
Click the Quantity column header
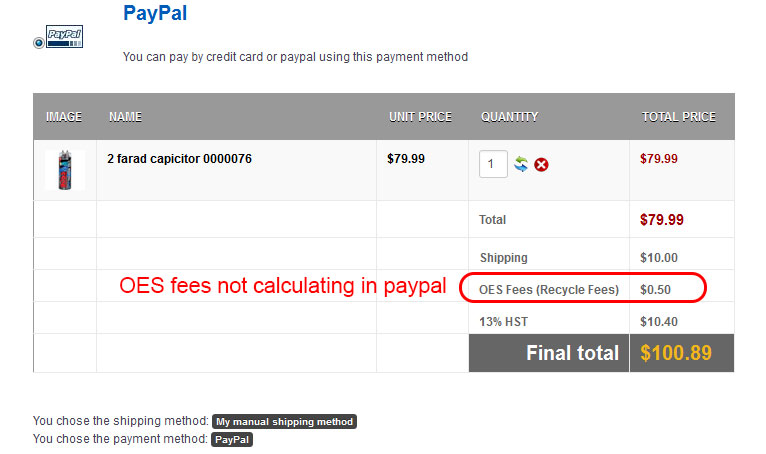click(510, 117)
